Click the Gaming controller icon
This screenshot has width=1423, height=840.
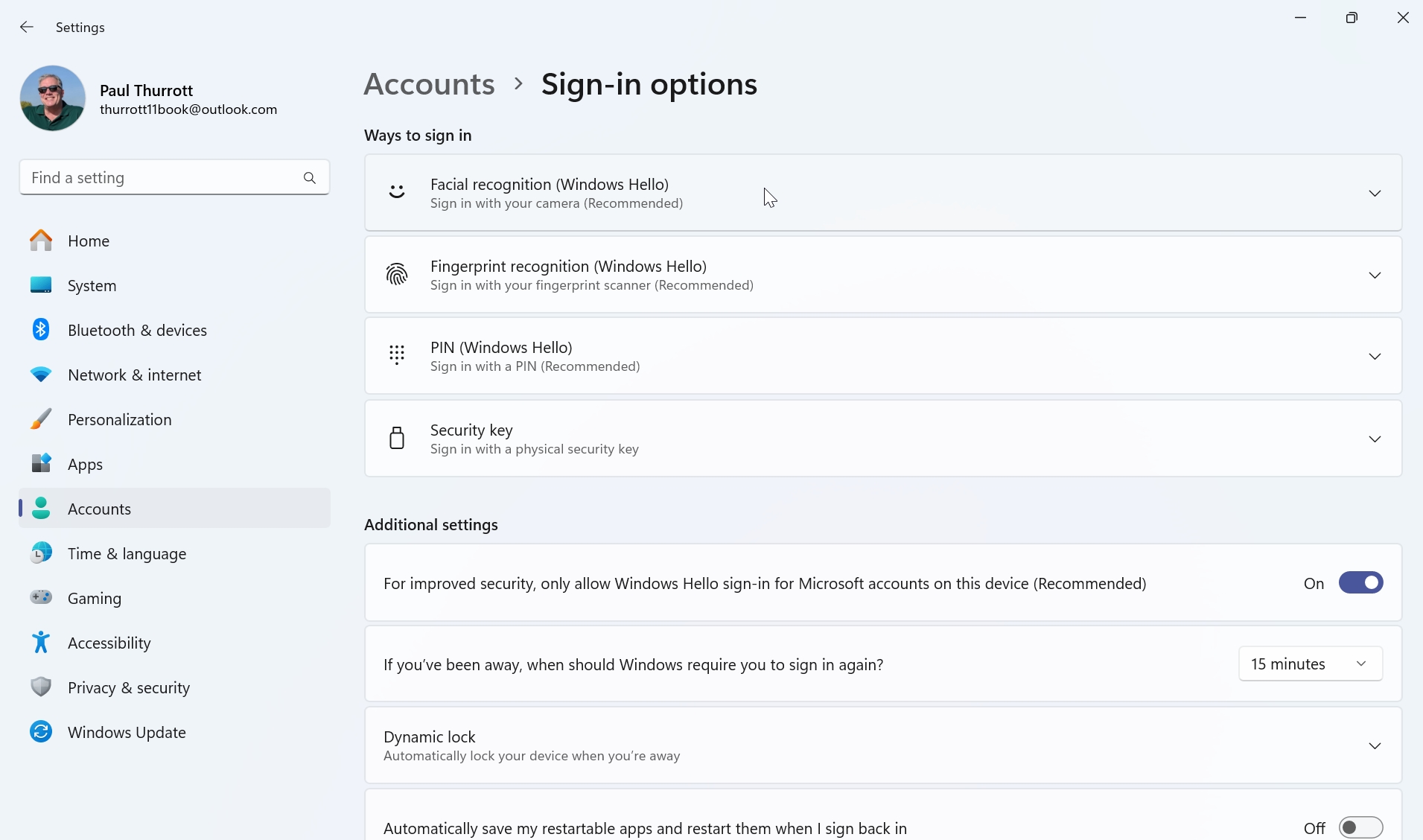click(41, 598)
